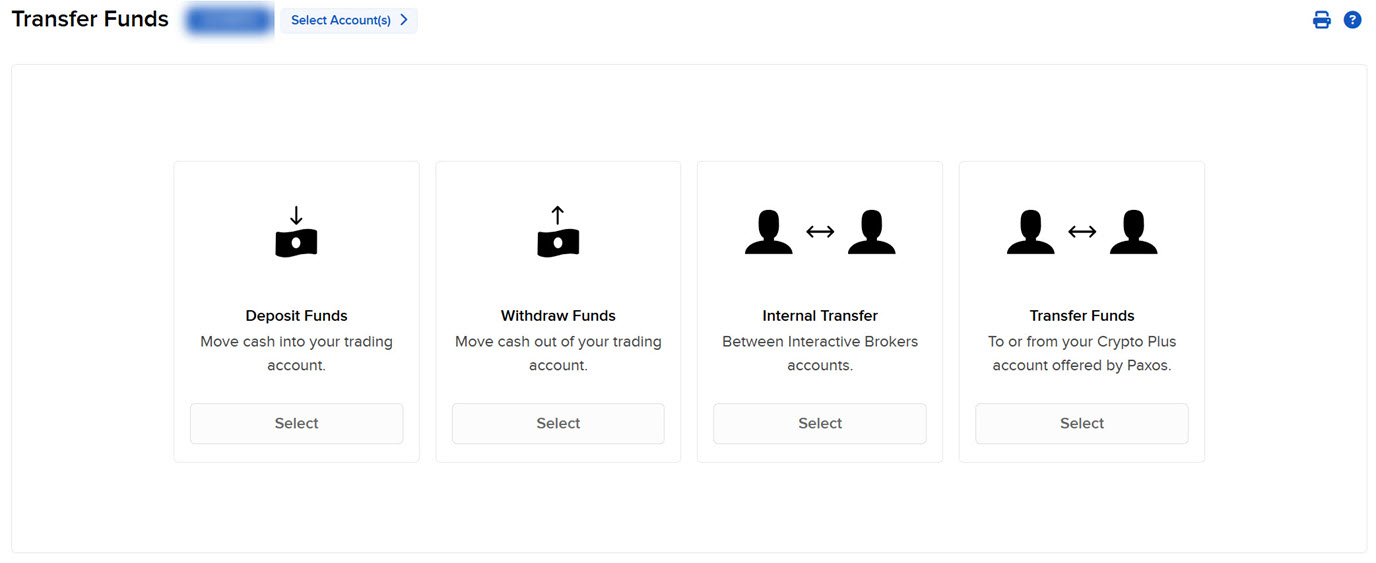Click the Deposit Funds cash icon
The width and height of the screenshot is (1376, 563).
point(296,233)
